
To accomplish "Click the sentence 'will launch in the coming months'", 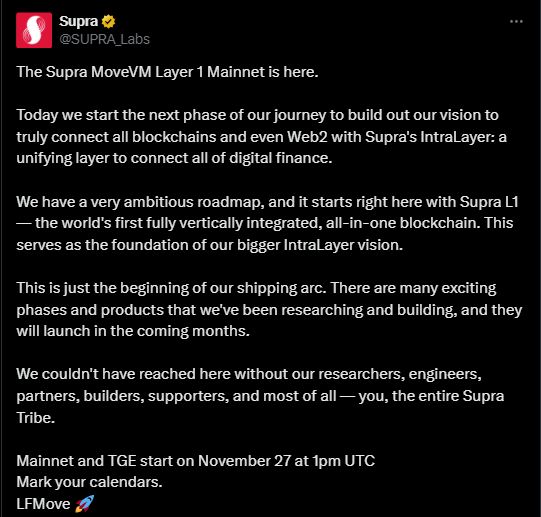I will tap(133, 331).
